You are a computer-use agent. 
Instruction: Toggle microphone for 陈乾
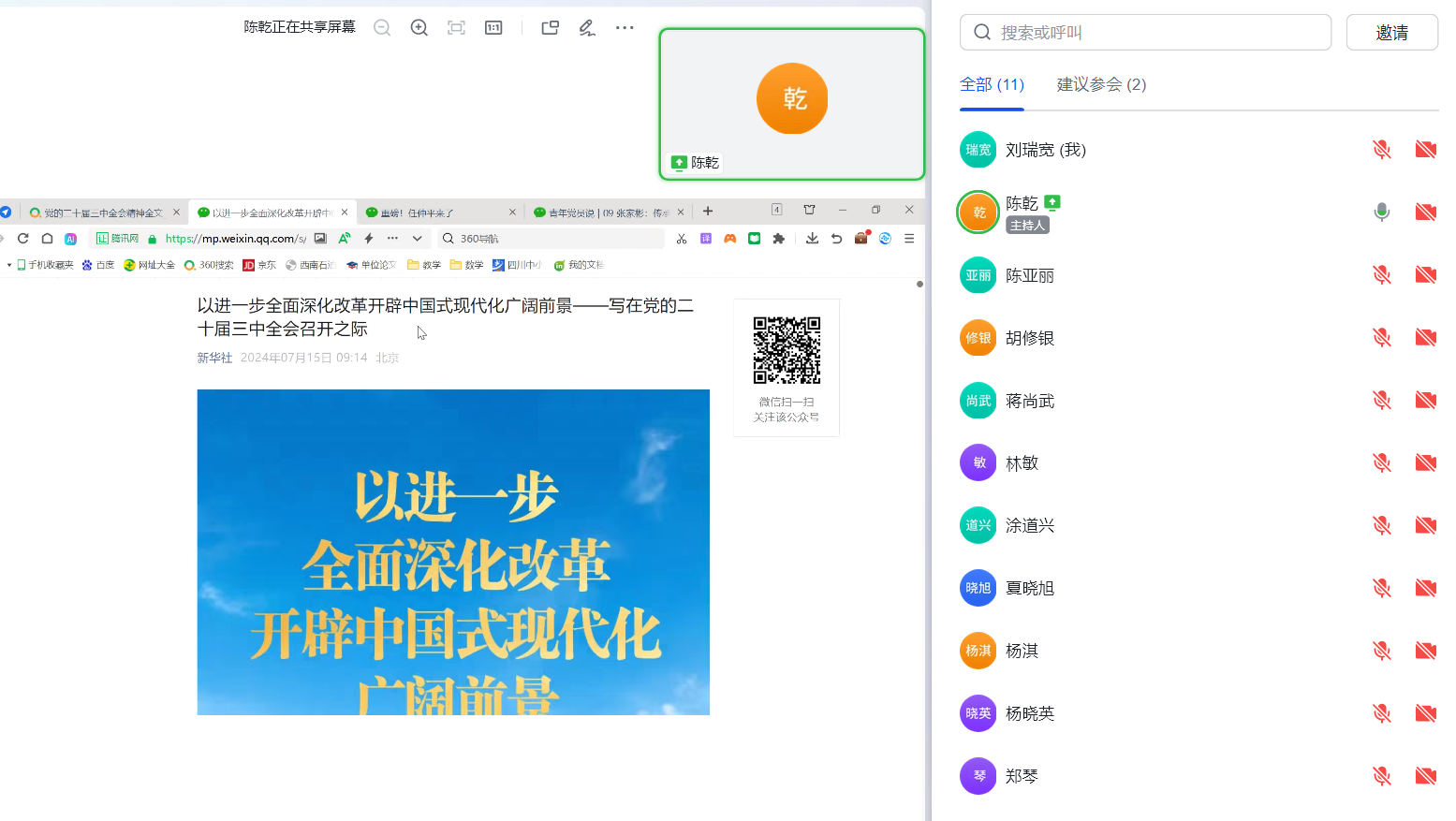pyautogui.click(x=1381, y=213)
